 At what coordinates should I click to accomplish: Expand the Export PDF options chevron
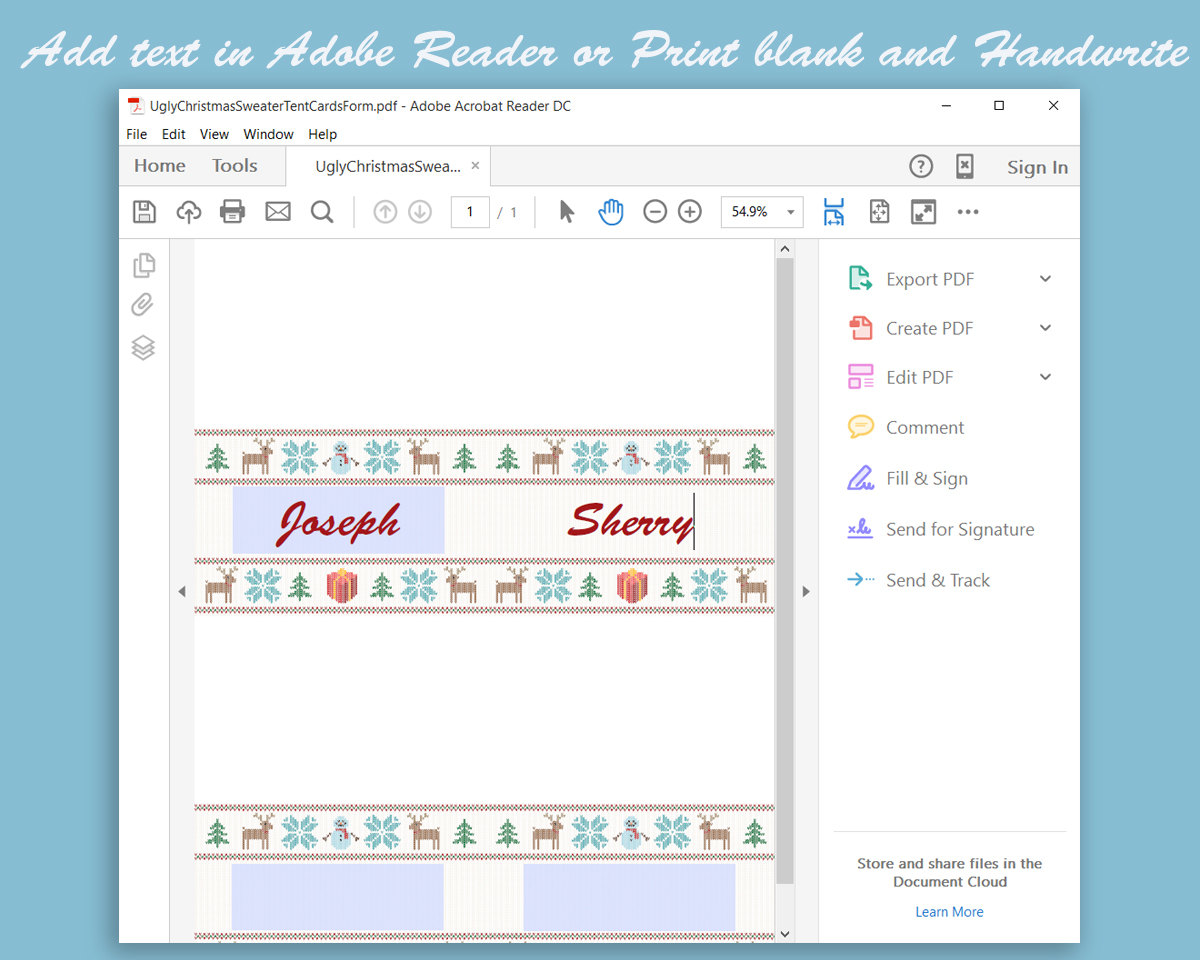point(1045,279)
